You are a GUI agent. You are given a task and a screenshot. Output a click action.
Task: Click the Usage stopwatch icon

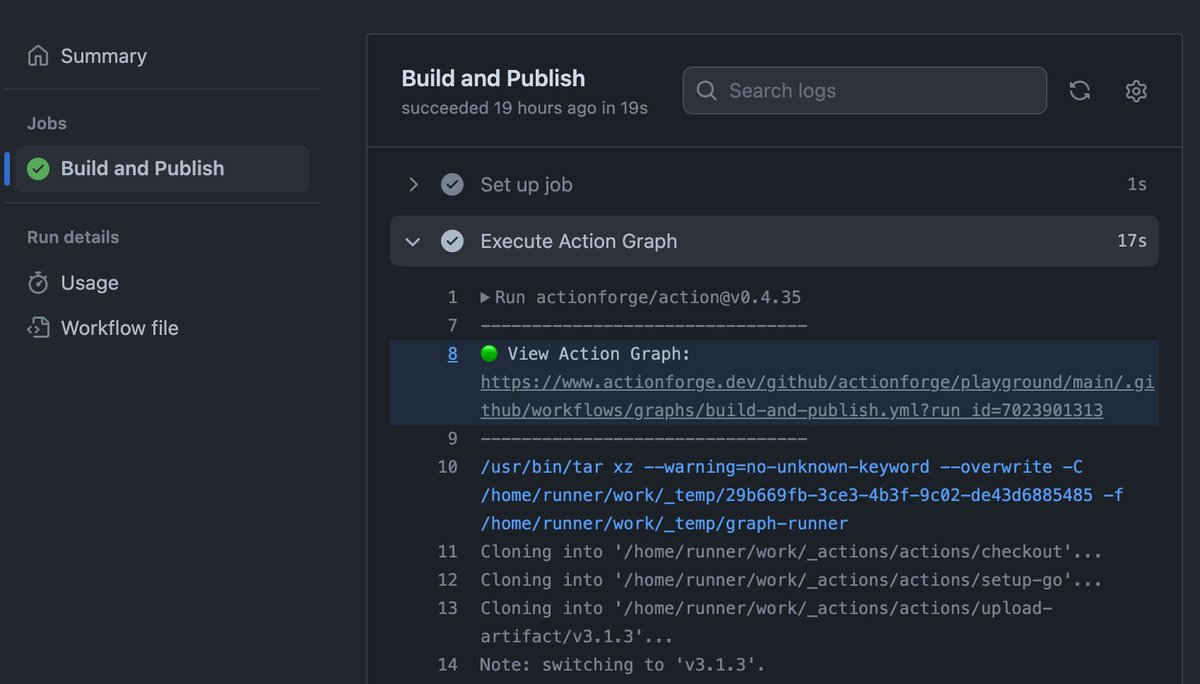(38, 283)
